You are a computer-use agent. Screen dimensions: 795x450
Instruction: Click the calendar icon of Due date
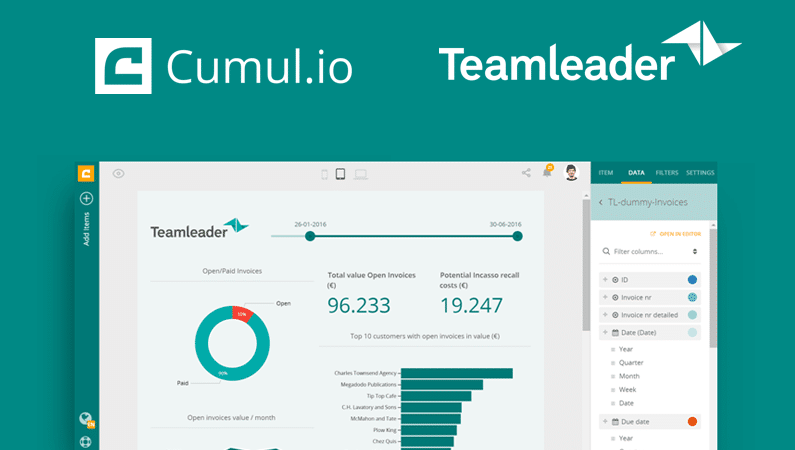[x=615, y=422]
